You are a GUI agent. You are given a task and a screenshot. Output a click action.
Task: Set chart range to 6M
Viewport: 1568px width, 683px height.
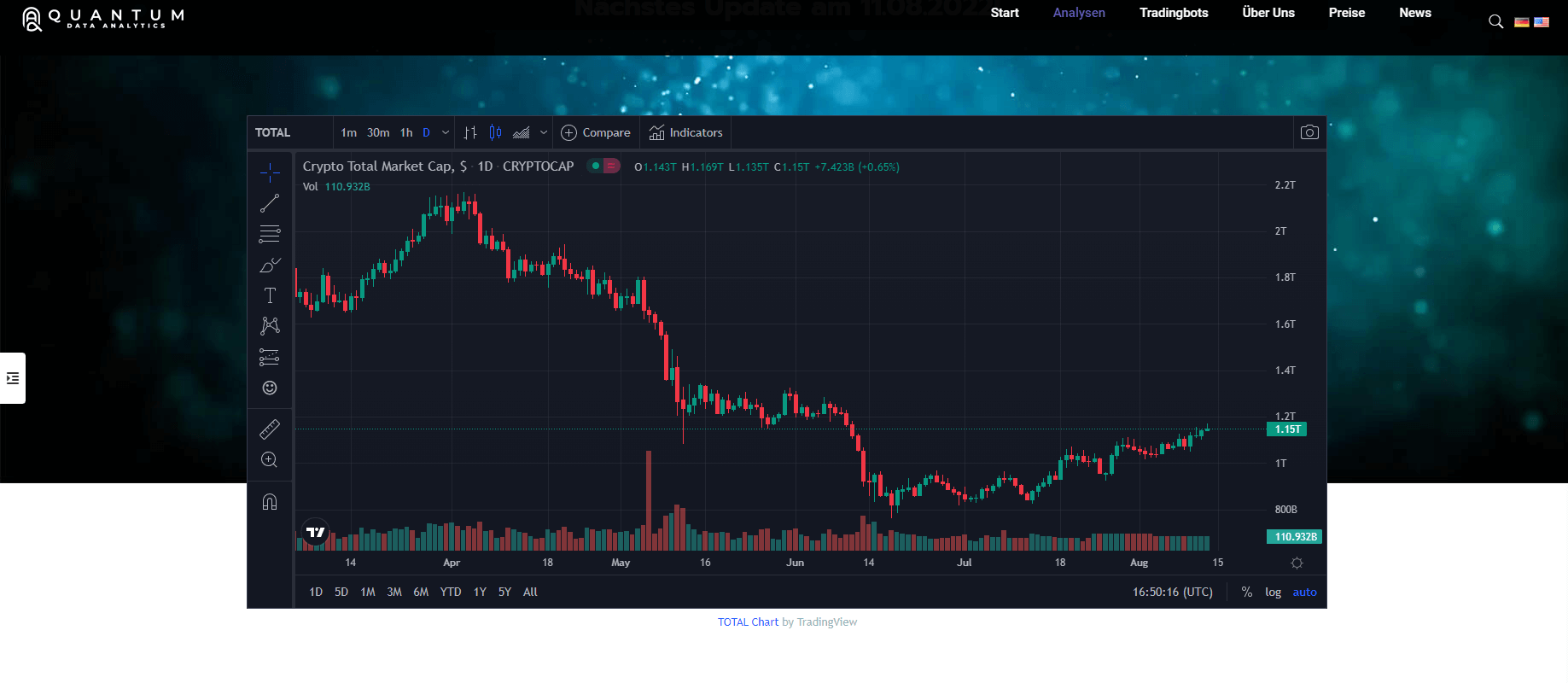421,592
